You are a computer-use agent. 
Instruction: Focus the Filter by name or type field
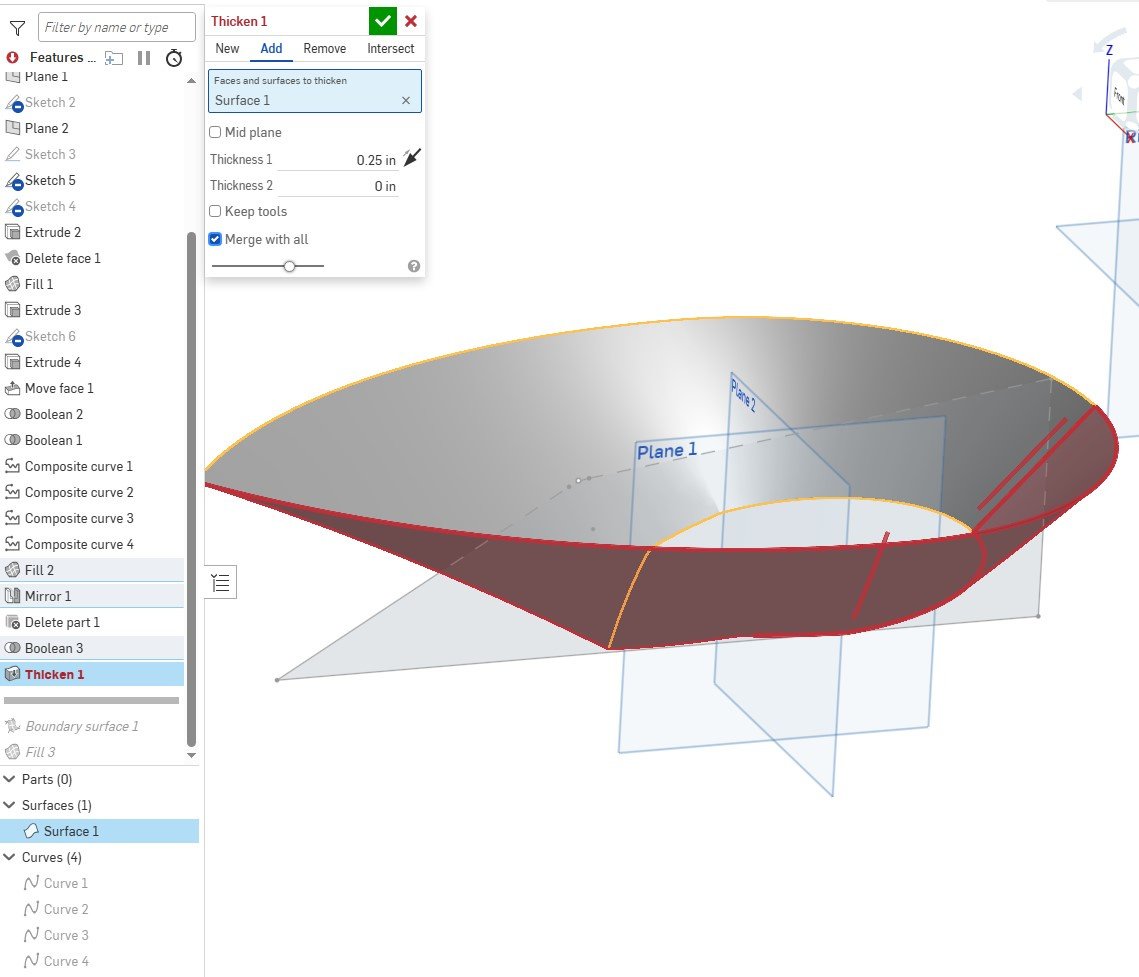117,27
